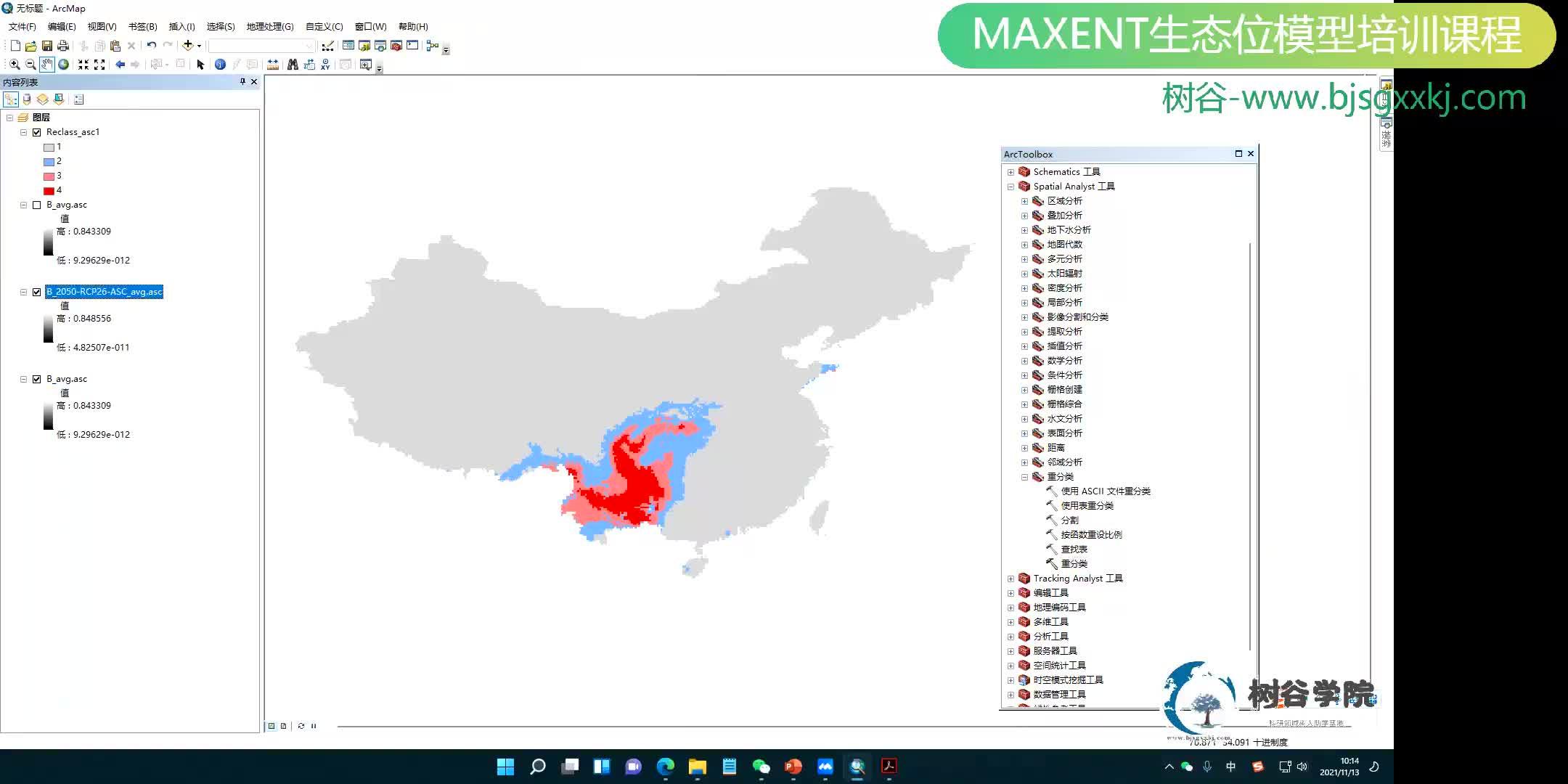Open the 按函数重设比例 tool
The width and height of the screenshot is (1568, 784).
click(x=1091, y=535)
